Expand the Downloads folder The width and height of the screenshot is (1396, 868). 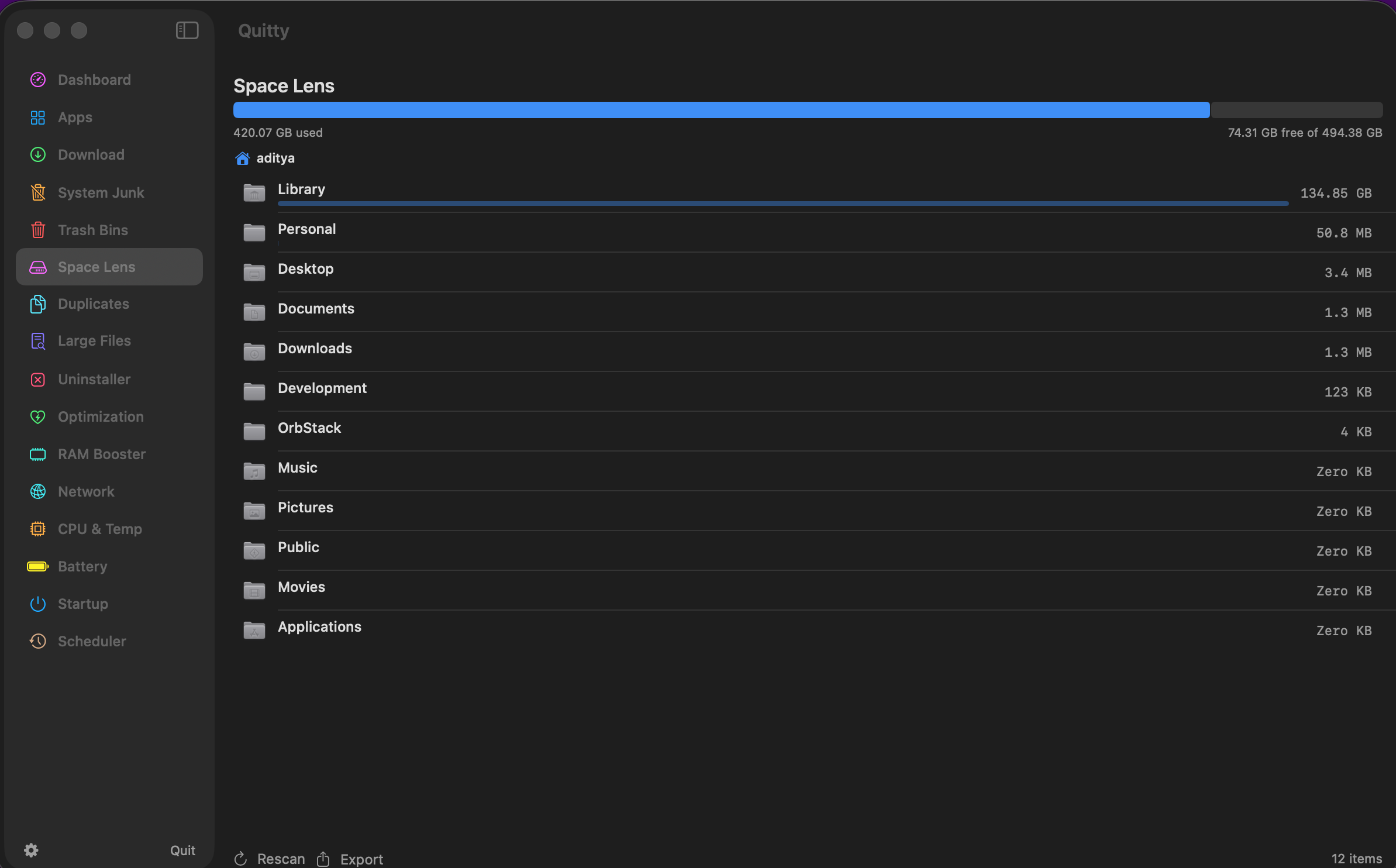[x=315, y=348]
